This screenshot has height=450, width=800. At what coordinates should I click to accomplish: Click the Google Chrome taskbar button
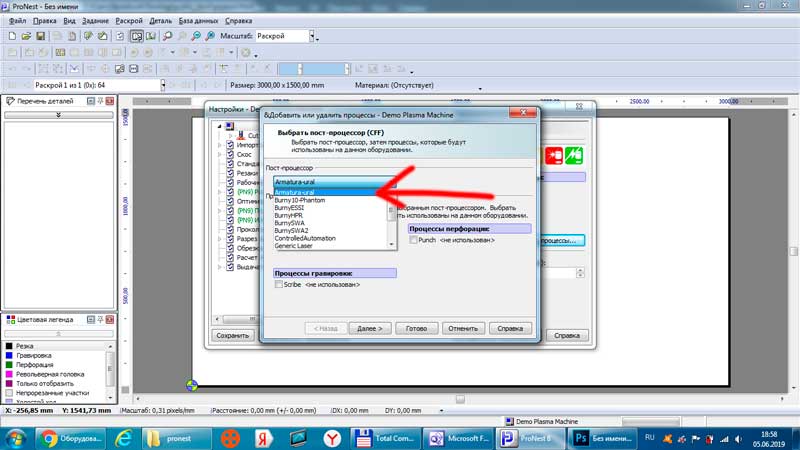tap(71, 438)
